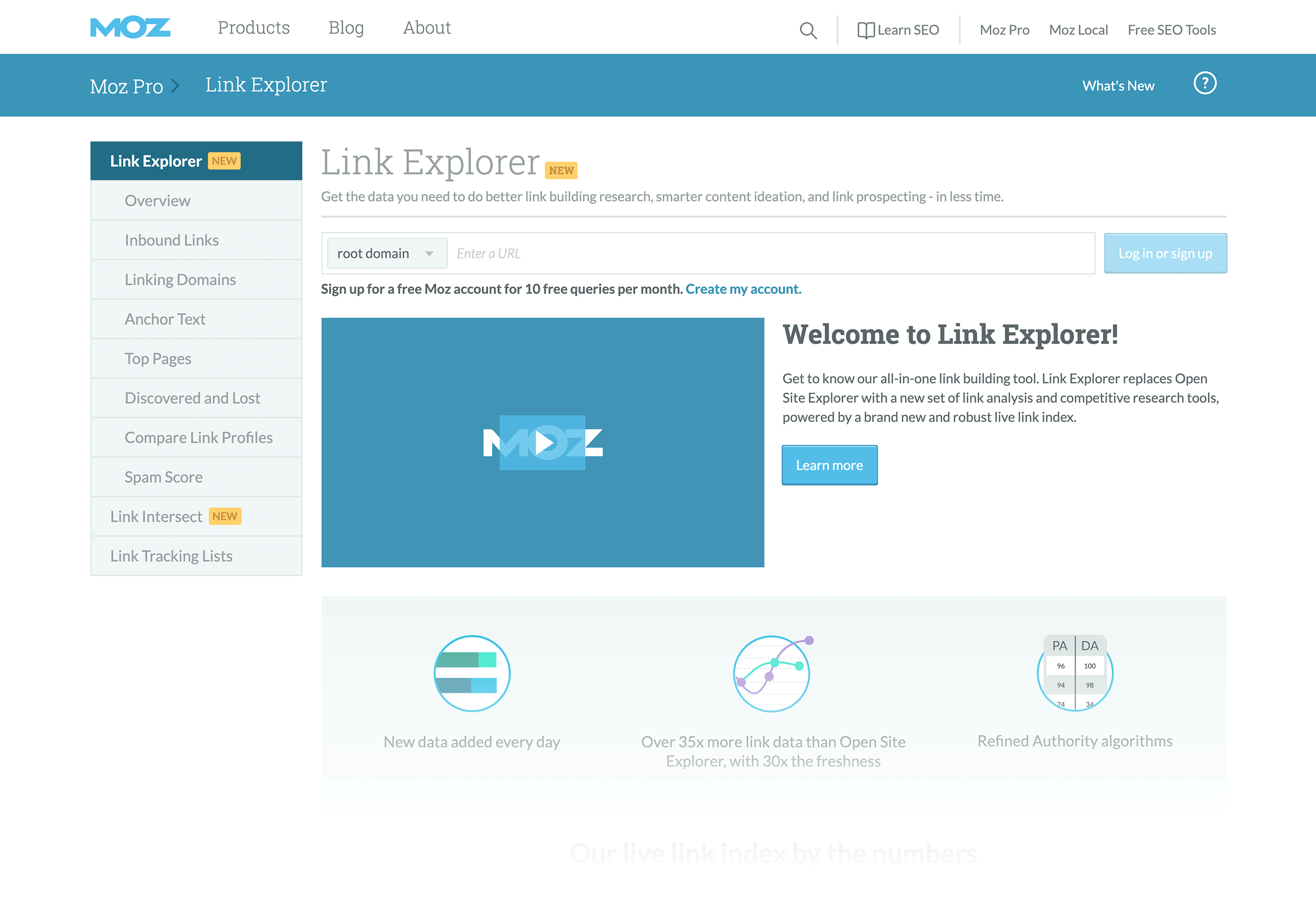The width and height of the screenshot is (1316, 914).
Task: Expand the About menu item
Action: click(x=427, y=27)
